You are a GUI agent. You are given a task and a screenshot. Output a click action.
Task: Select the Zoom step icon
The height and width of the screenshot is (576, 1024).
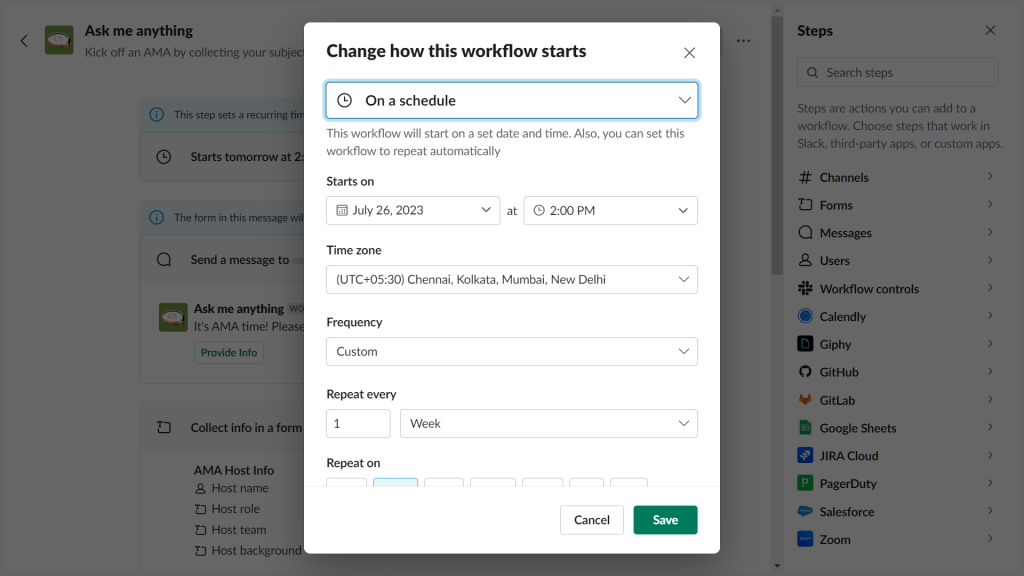coord(806,539)
